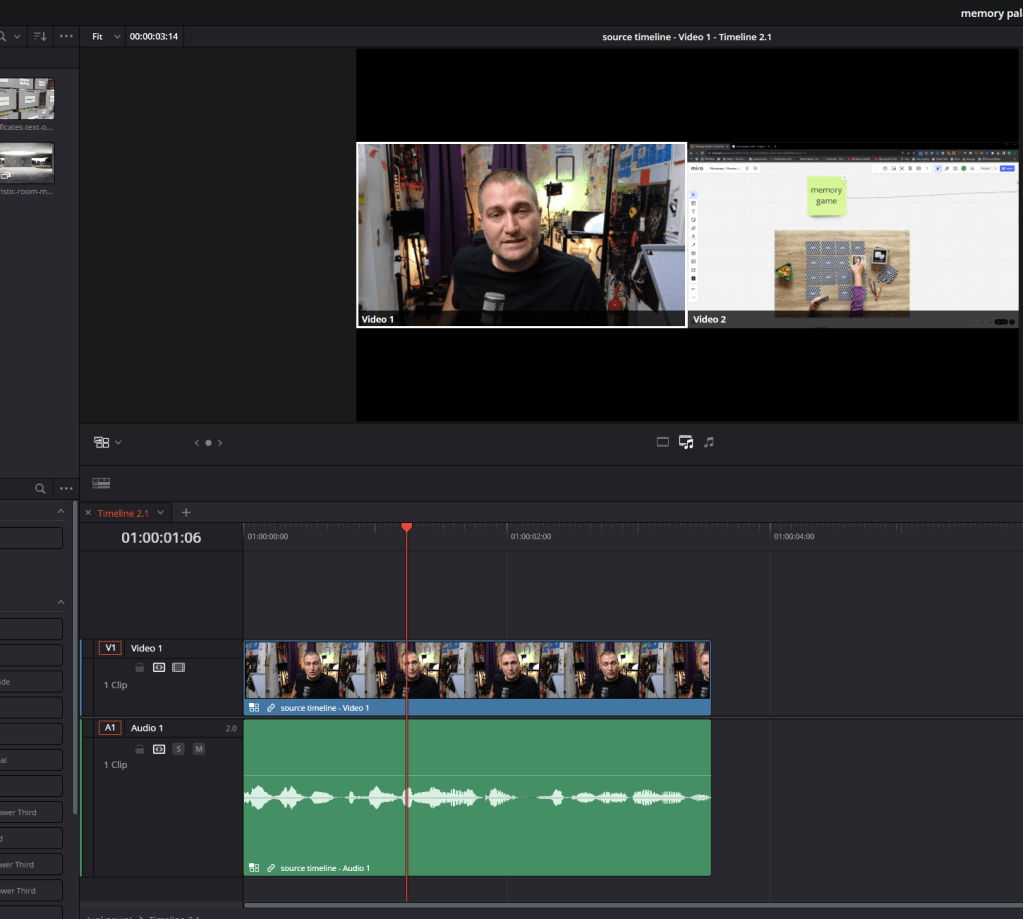Toggle auto track selector on Video 1

coord(159,667)
